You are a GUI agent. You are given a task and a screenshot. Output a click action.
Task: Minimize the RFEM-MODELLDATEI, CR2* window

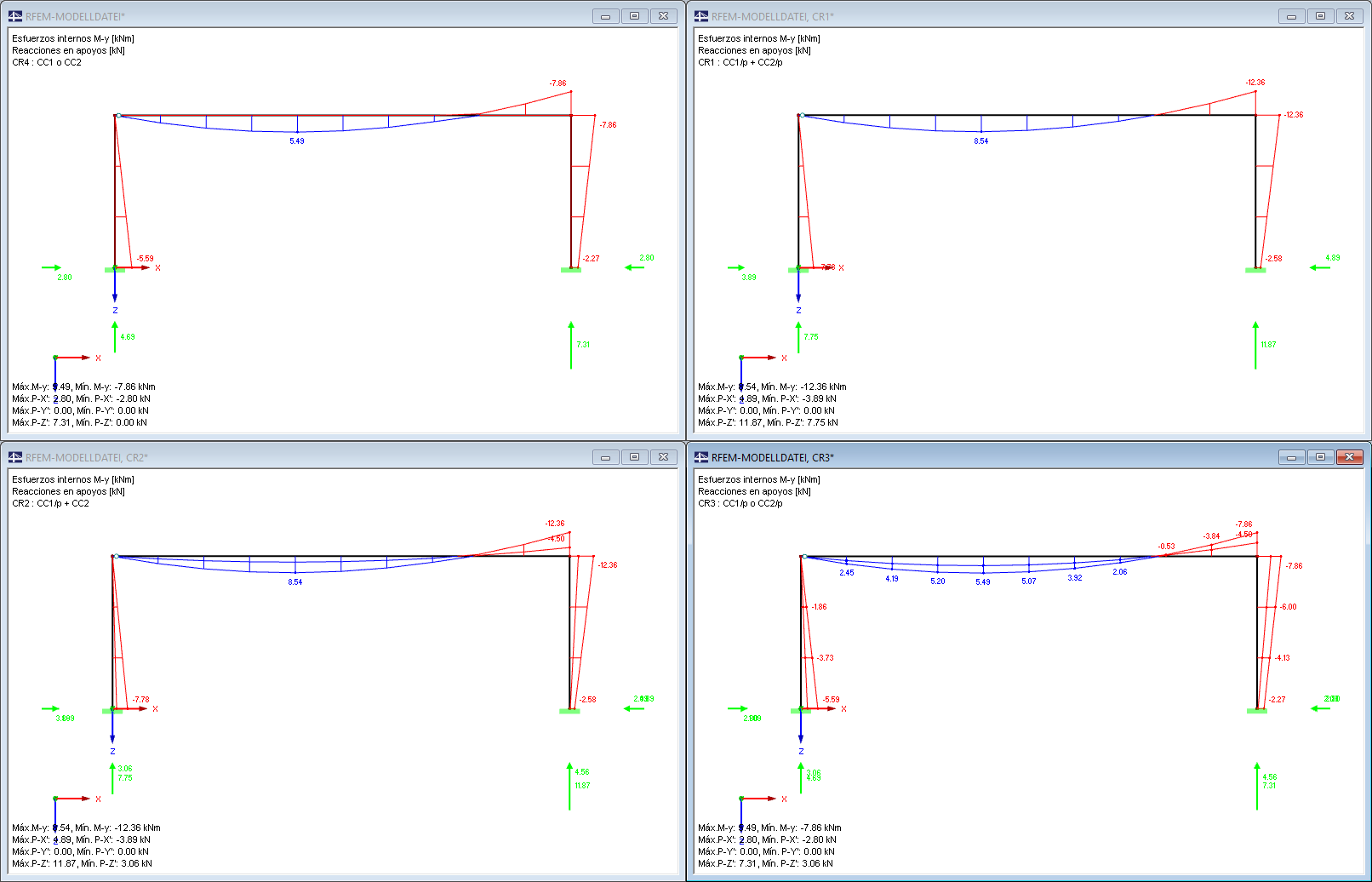coord(606,457)
